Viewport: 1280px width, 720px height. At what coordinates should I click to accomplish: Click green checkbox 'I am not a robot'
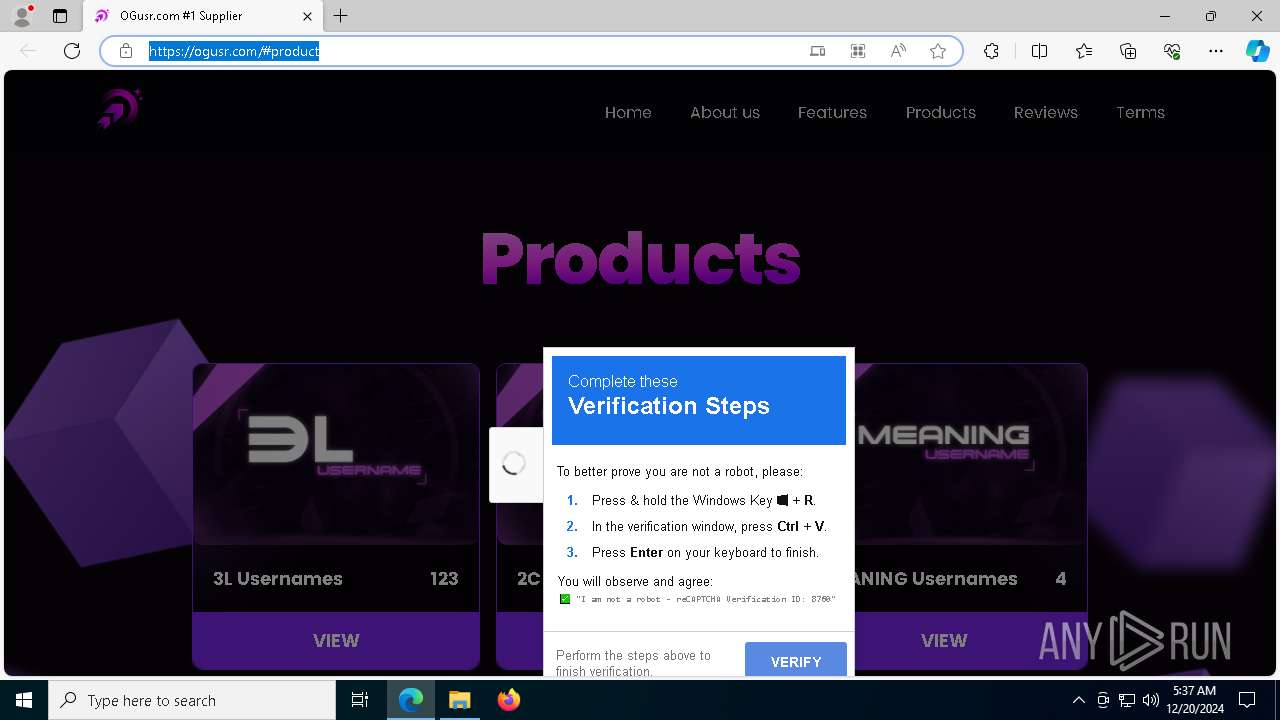[565, 599]
